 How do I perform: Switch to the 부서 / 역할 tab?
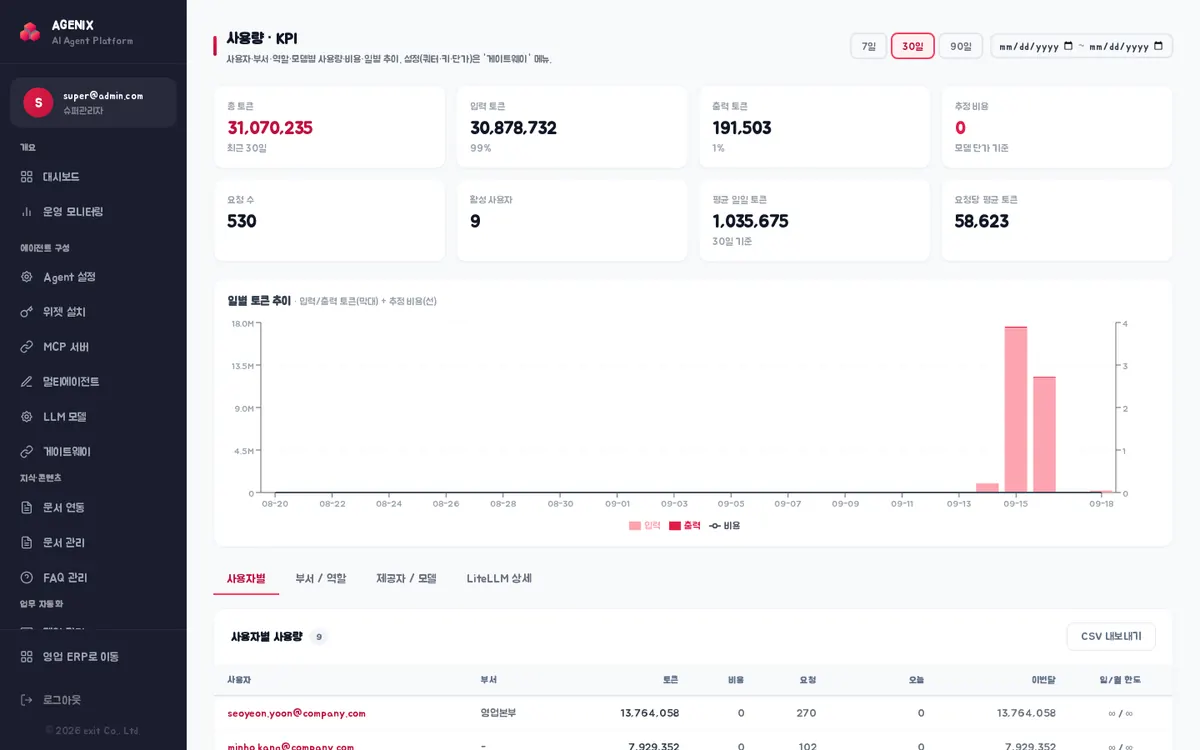pyautogui.click(x=320, y=578)
